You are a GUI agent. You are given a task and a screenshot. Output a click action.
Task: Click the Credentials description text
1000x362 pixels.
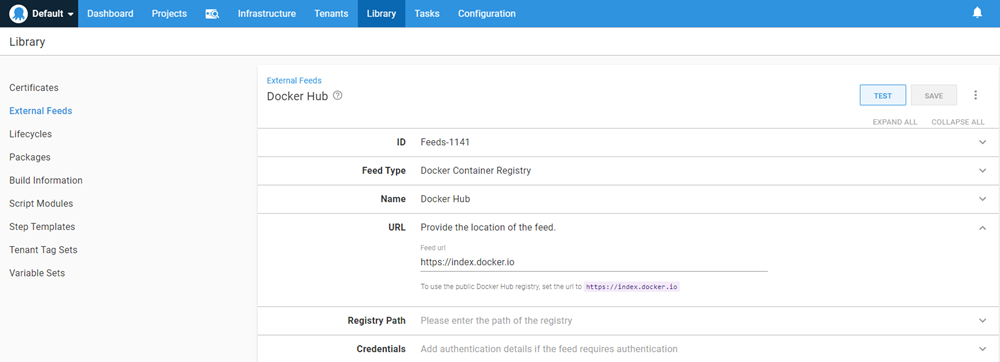click(x=549, y=349)
